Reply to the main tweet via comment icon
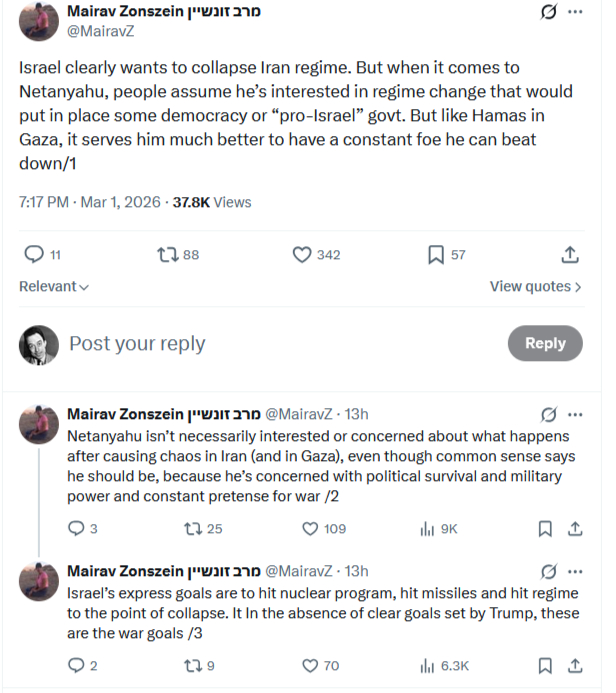Screen dimensions: 616x693 [x=34, y=255]
